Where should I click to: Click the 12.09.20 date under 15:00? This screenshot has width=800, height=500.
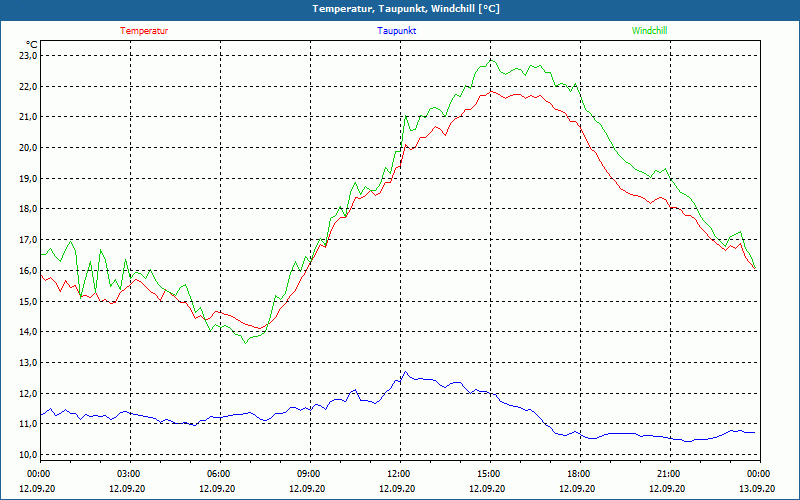tap(487, 488)
